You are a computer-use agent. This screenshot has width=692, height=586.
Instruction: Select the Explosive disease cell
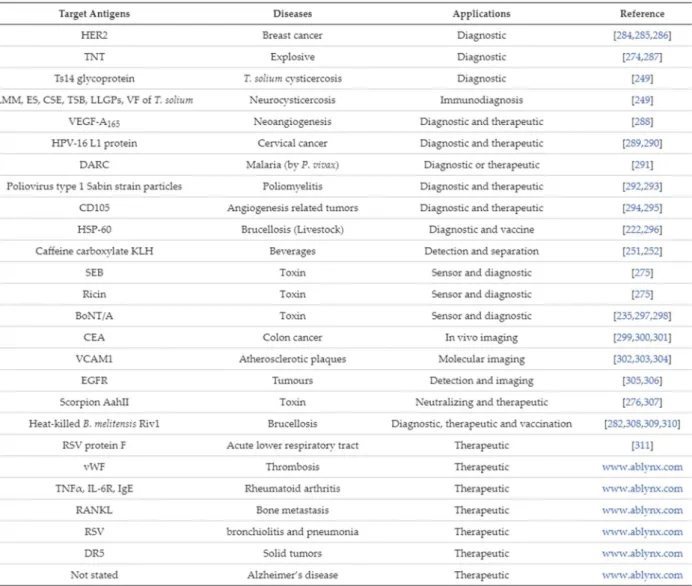(293, 57)
